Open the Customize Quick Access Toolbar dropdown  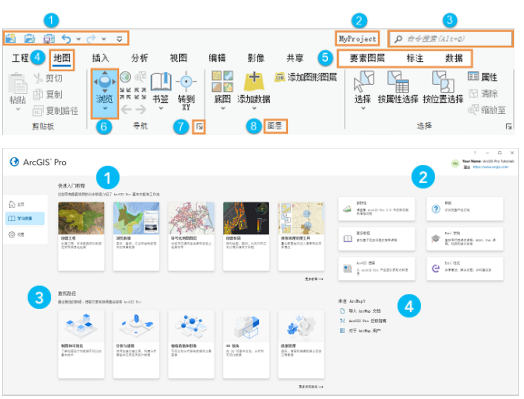[119, 39]
